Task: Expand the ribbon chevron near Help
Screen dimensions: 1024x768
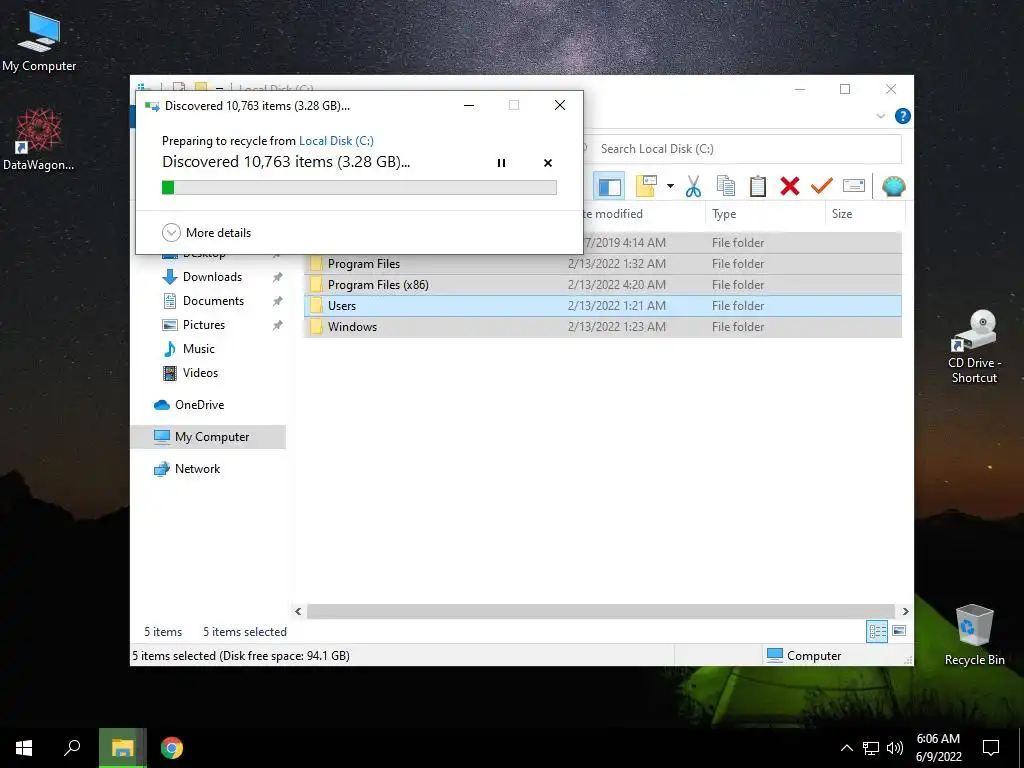Action: pyautogui.click(x=880, y=116)
